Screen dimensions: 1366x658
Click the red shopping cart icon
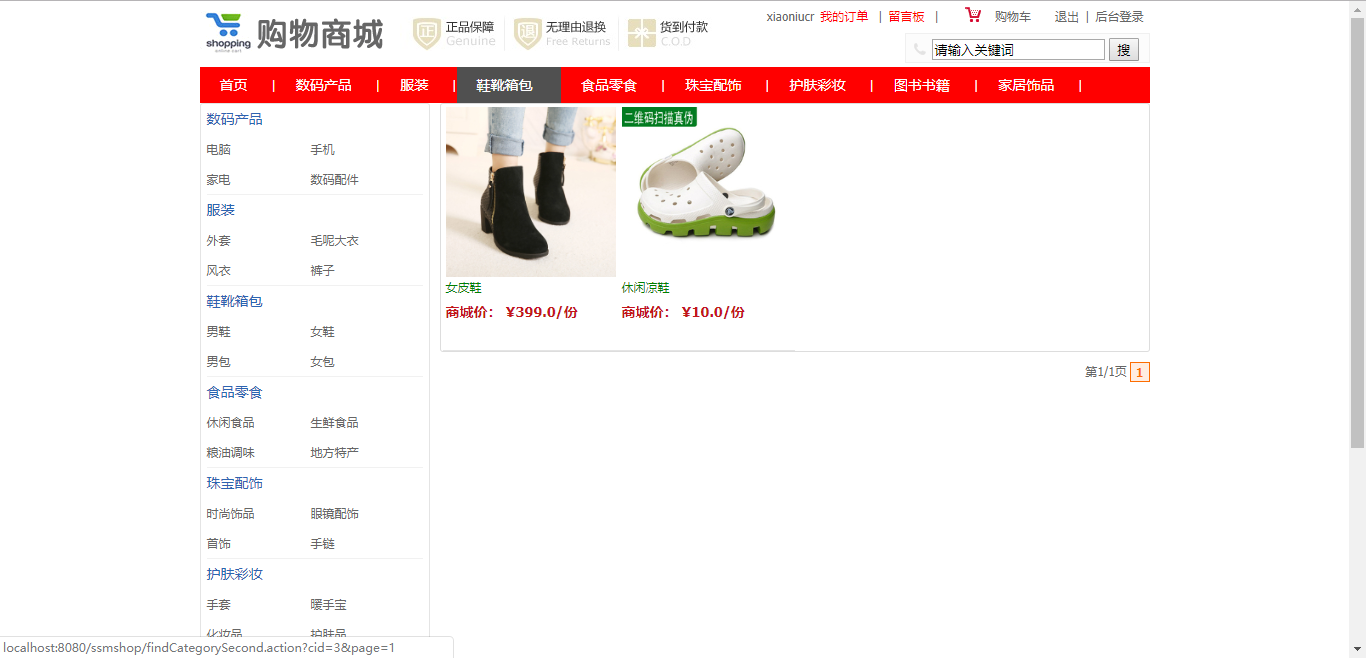pos(973,15)
